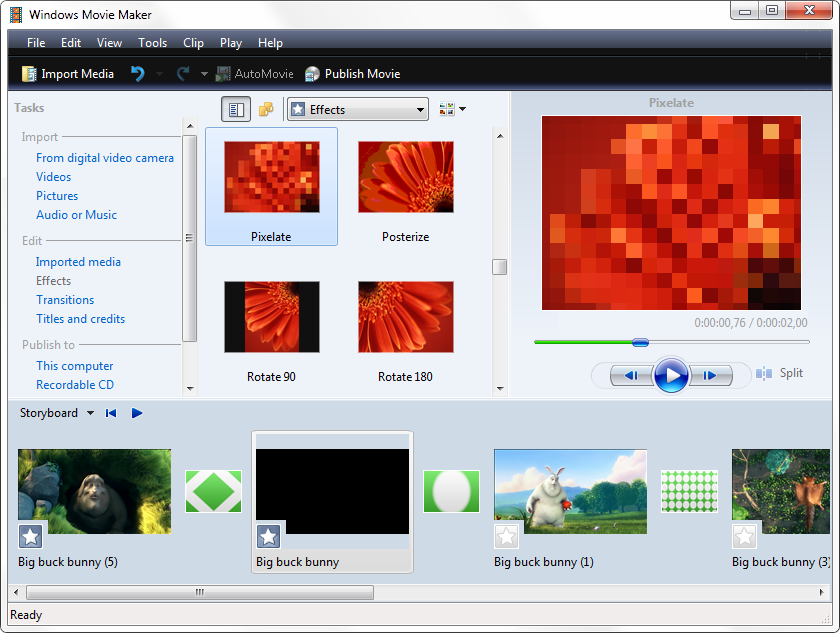Click the Publish Movie button
Viewport: 840px width, 633px height.
click(x=352, y=74)
